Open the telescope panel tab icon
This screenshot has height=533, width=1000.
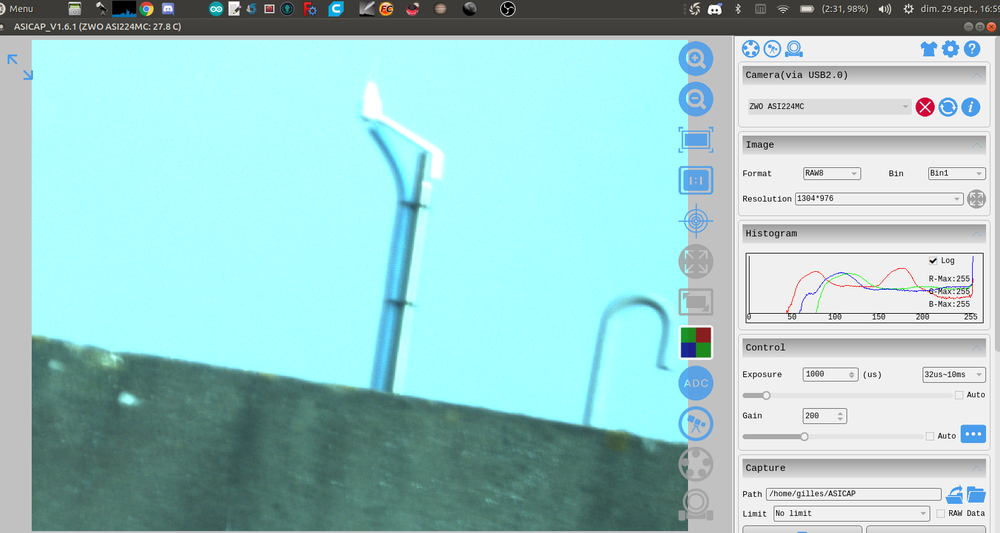[x=772, y=48]
